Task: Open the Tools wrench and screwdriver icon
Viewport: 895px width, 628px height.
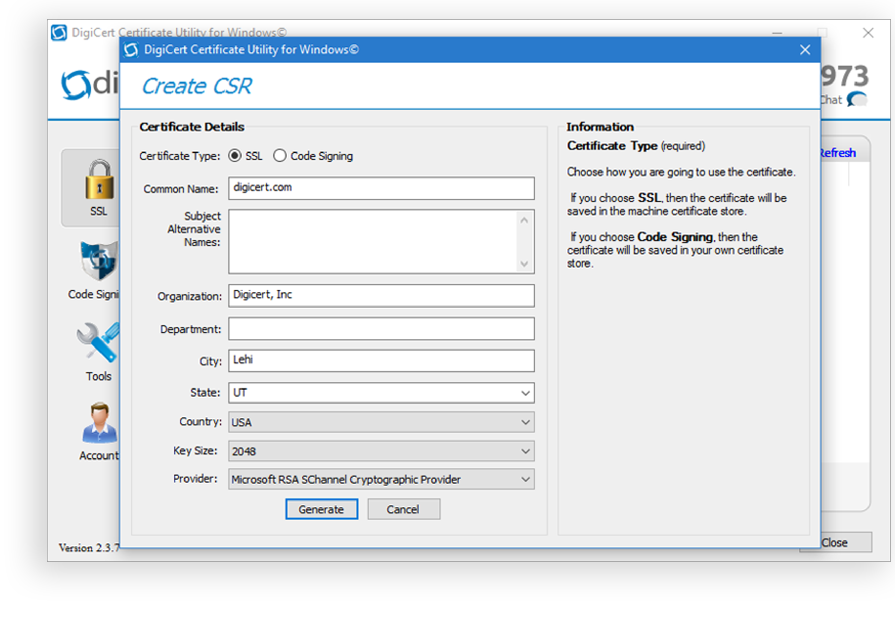Action: click(x=98, y=343)
